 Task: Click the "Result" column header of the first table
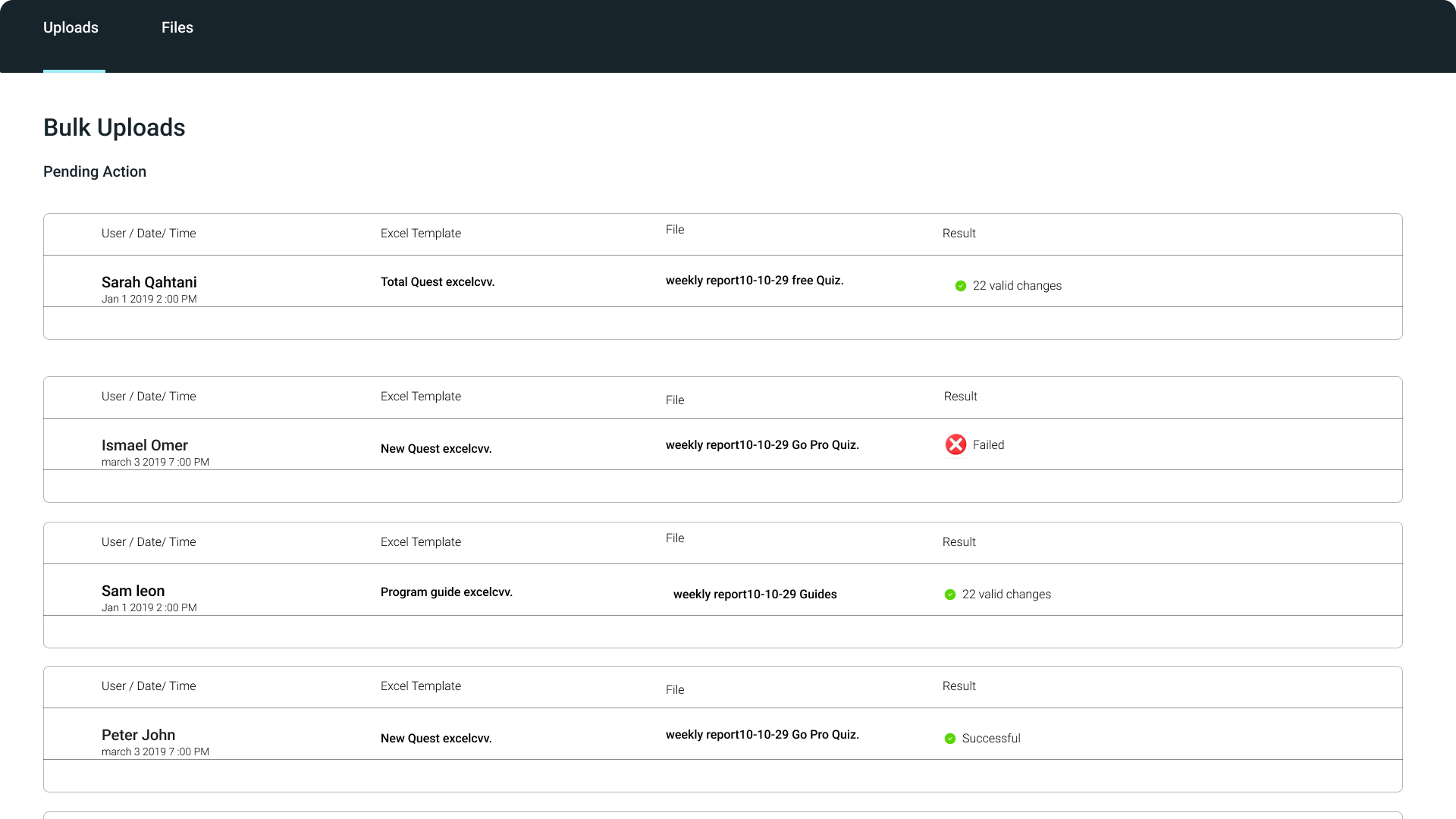[x=959, y=233]
